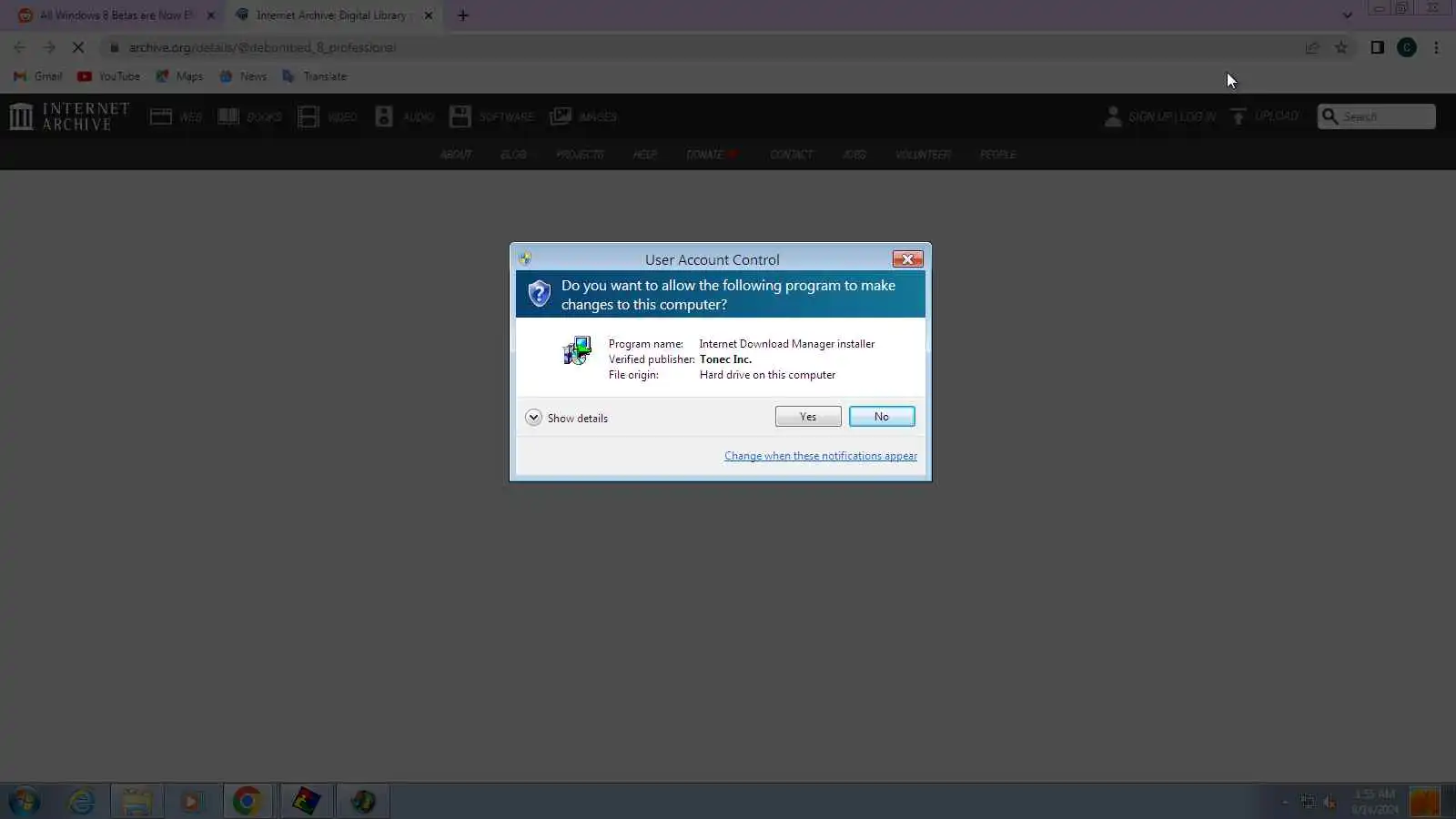The height and width of the screenshot is (819, 1456).
Task: Click the Log In link
Action: (x=1198, y=116)
